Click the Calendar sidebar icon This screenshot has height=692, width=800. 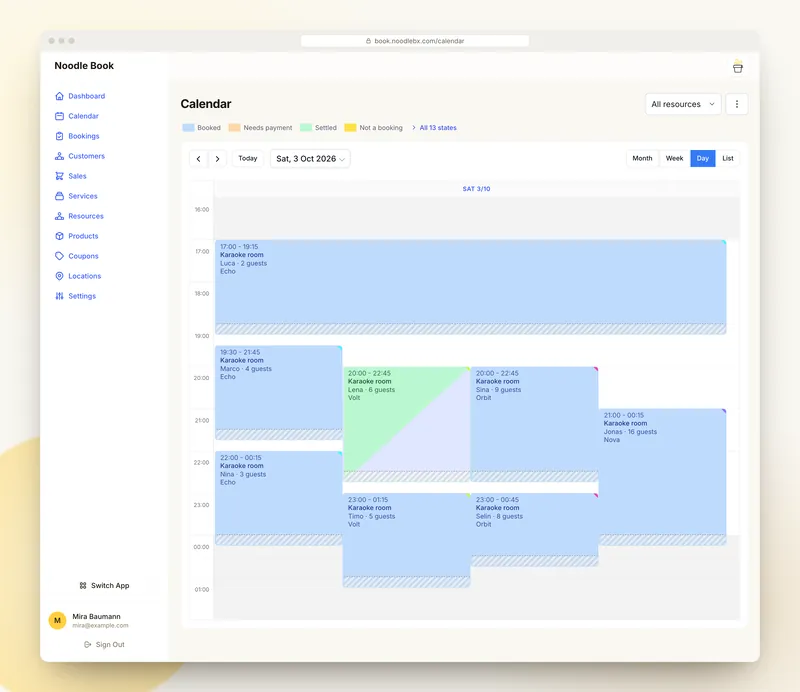(x=59, y=116)
